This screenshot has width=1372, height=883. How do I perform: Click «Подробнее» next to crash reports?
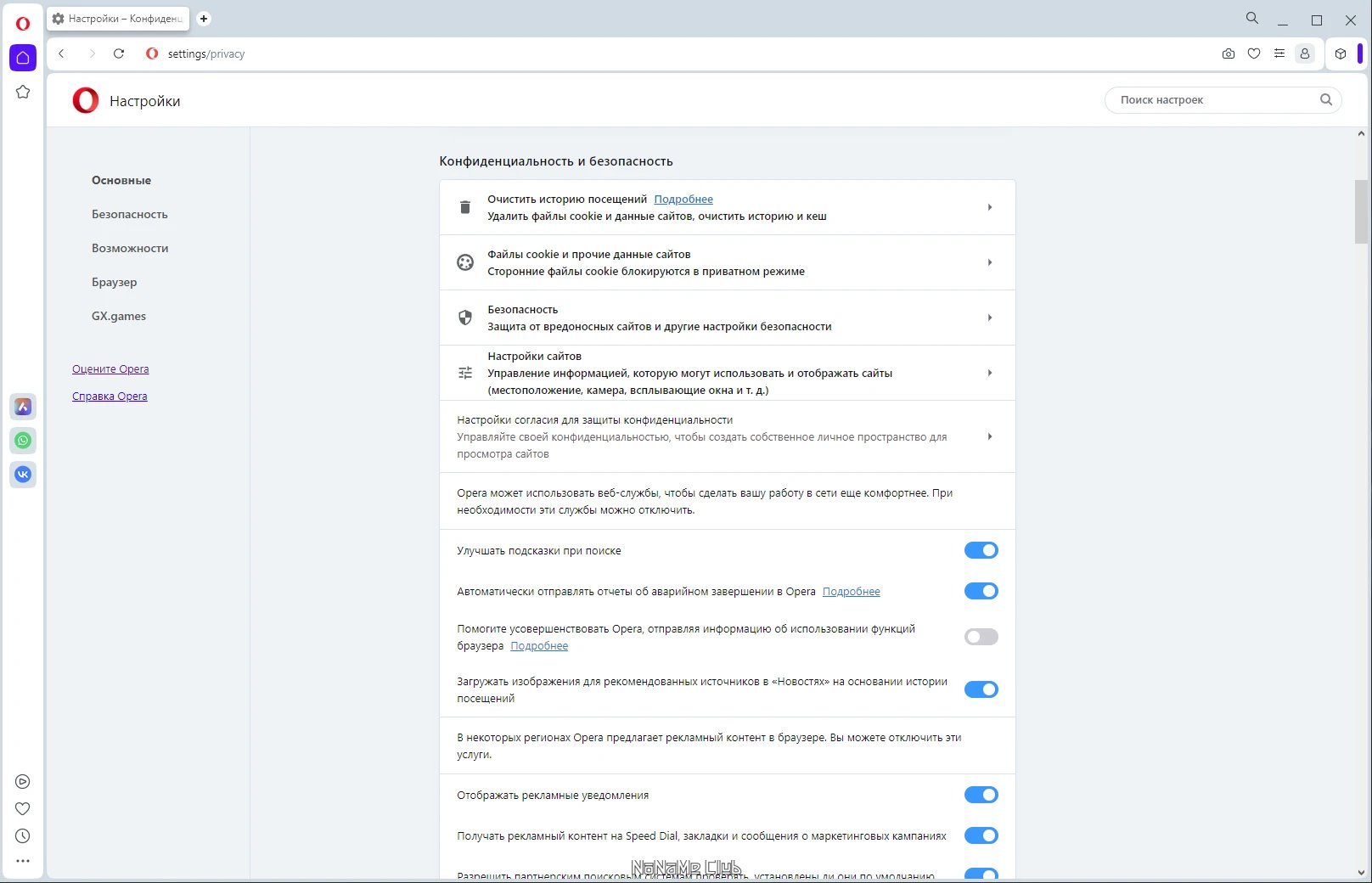coord(852,591)
